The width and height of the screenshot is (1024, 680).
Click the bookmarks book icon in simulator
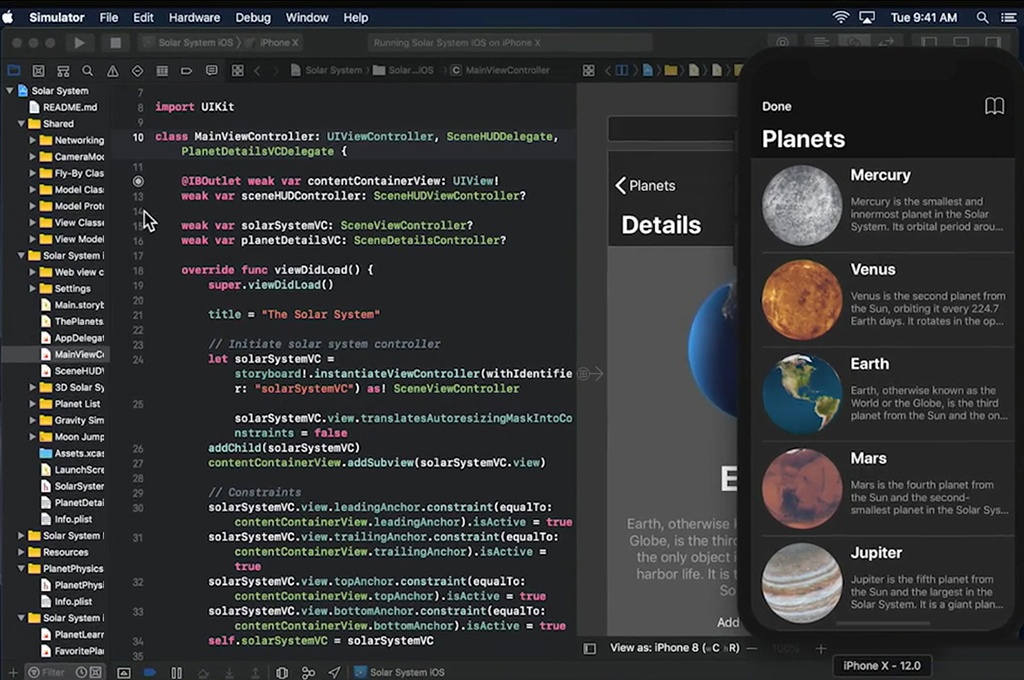(994, 106)
